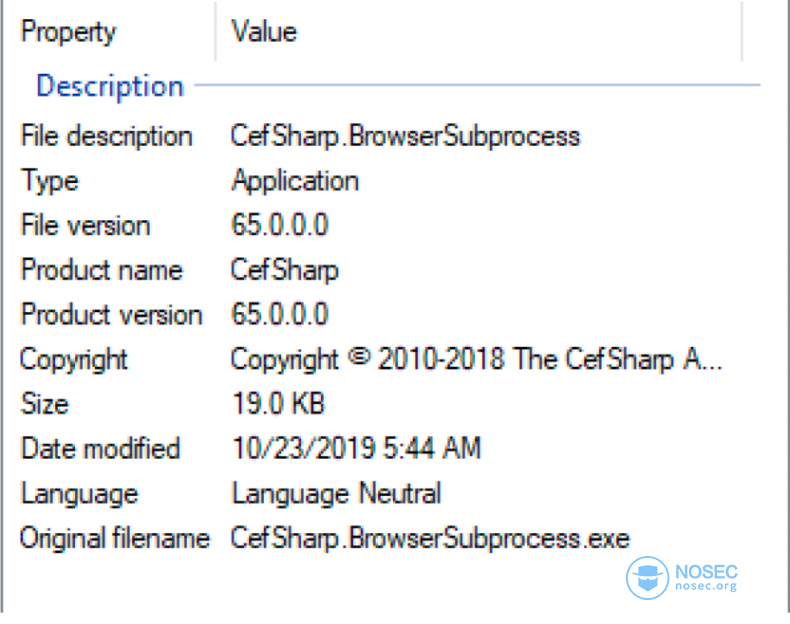Select the Type property label

pyautogui.click(x=49, y=181)
